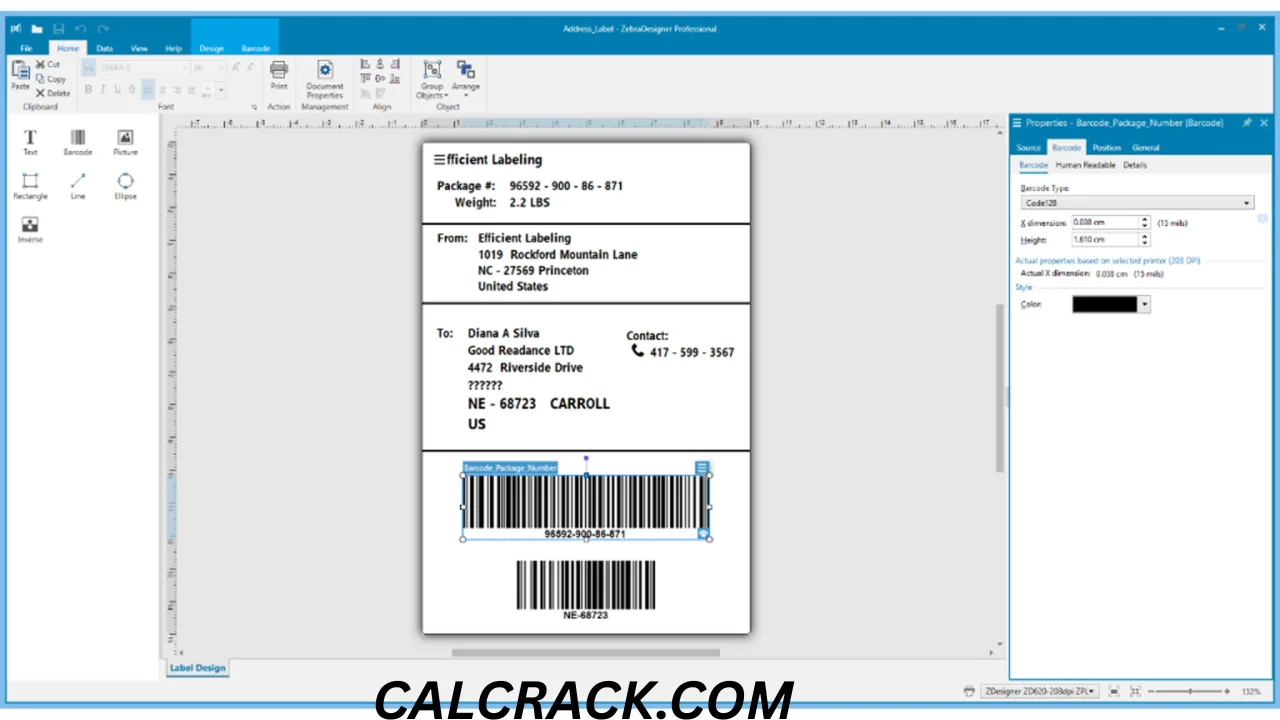Open the Source tab in Properties panel
This screenshot has width=1280, height=720.
click(x=1029, y=147)
